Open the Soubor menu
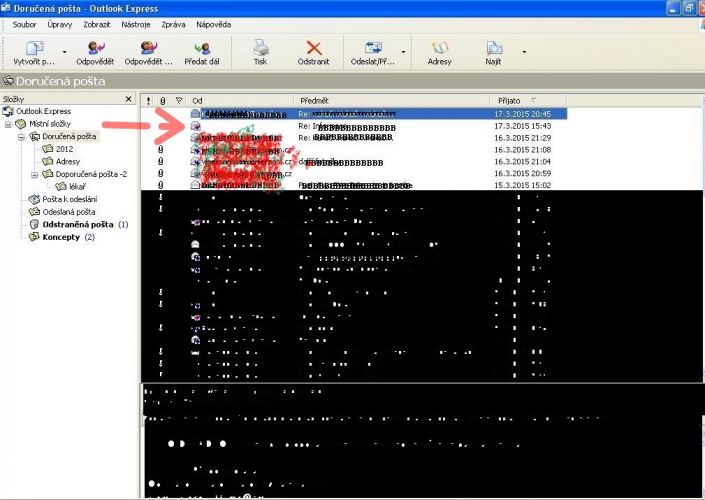 (x=24, y=25)
